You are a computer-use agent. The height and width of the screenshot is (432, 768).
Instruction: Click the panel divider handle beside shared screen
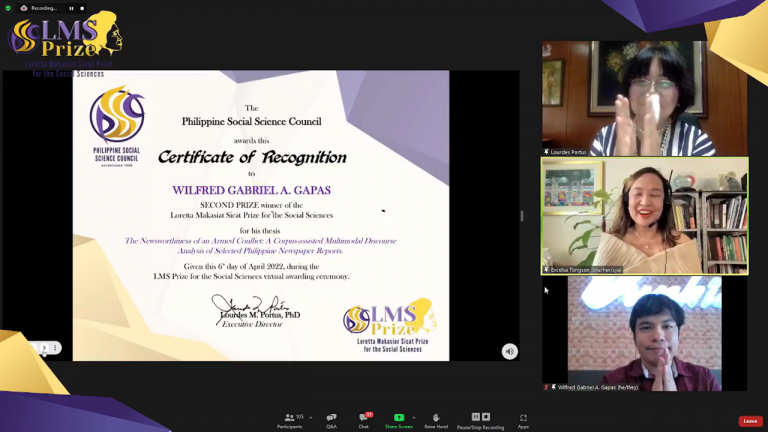coord(522,216)
